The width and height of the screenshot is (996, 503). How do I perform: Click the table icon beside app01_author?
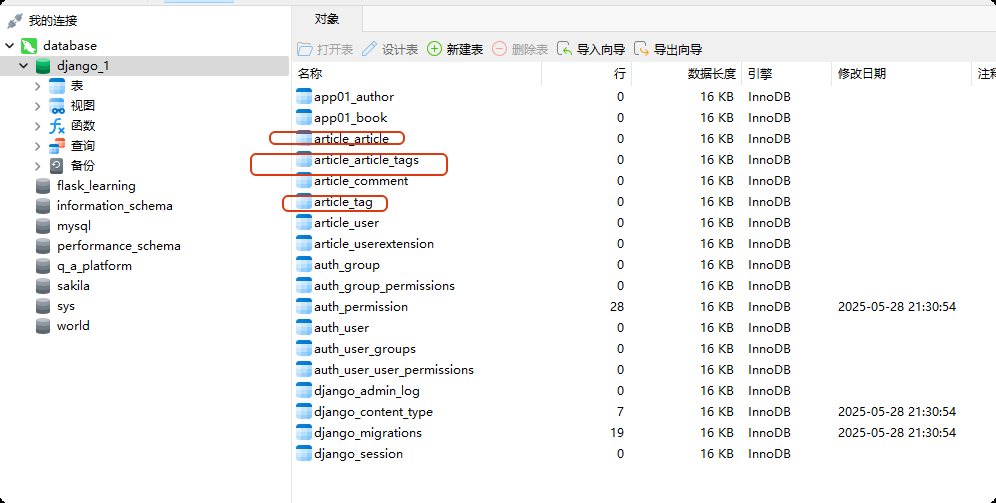coord(304,97)
